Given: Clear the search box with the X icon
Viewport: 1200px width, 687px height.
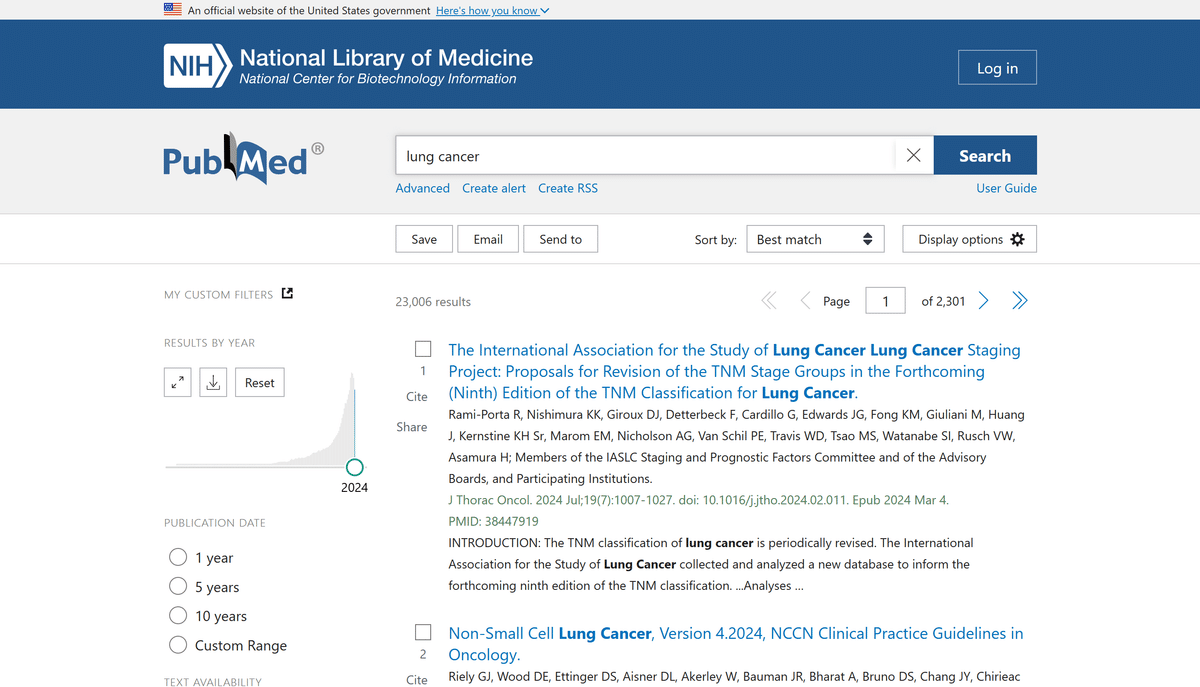Looking at the screenshot, I should tap(913, 155).
